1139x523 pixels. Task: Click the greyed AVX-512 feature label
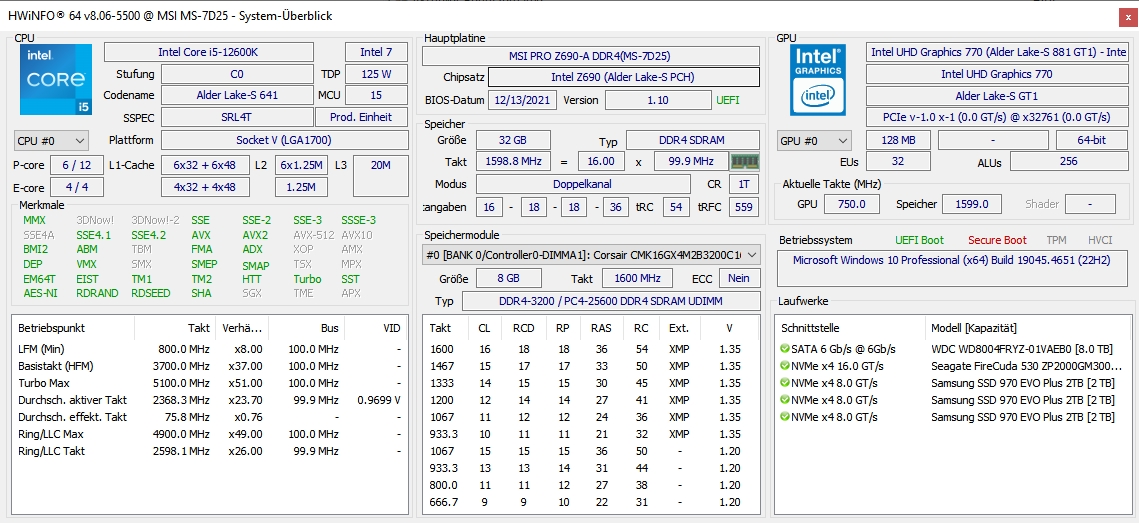click(313, 235)
